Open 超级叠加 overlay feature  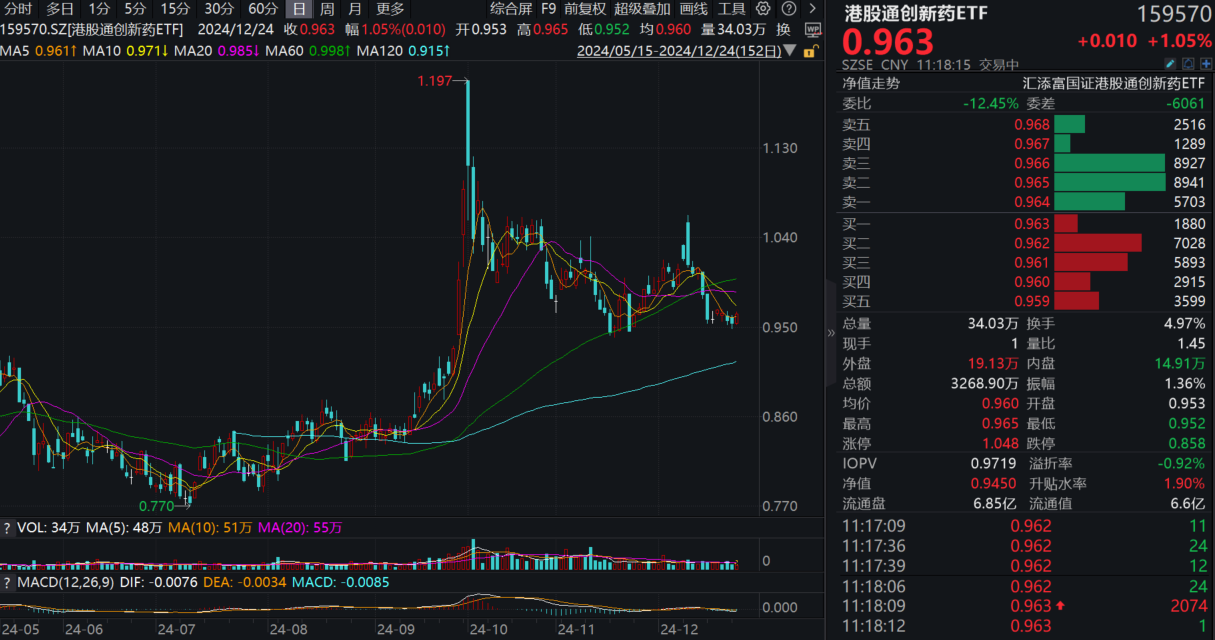(x=642, y=9)
